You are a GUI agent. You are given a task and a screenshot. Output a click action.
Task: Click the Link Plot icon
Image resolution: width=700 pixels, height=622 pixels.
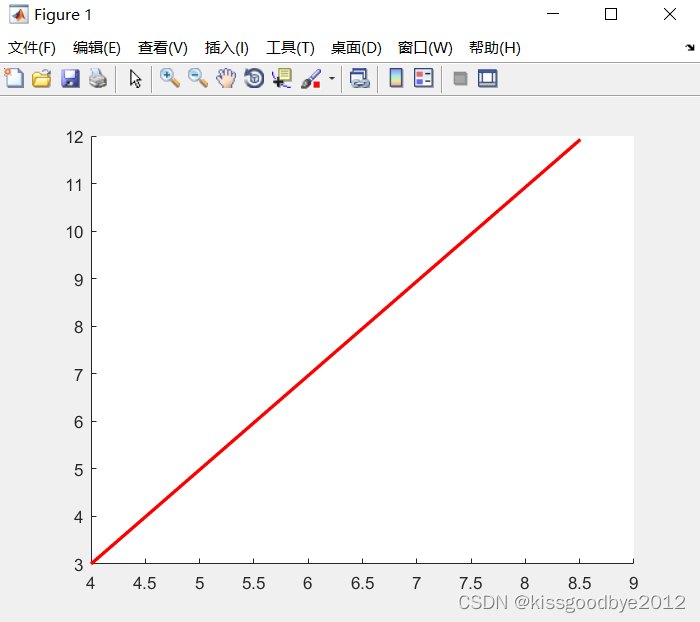point(360,79)
